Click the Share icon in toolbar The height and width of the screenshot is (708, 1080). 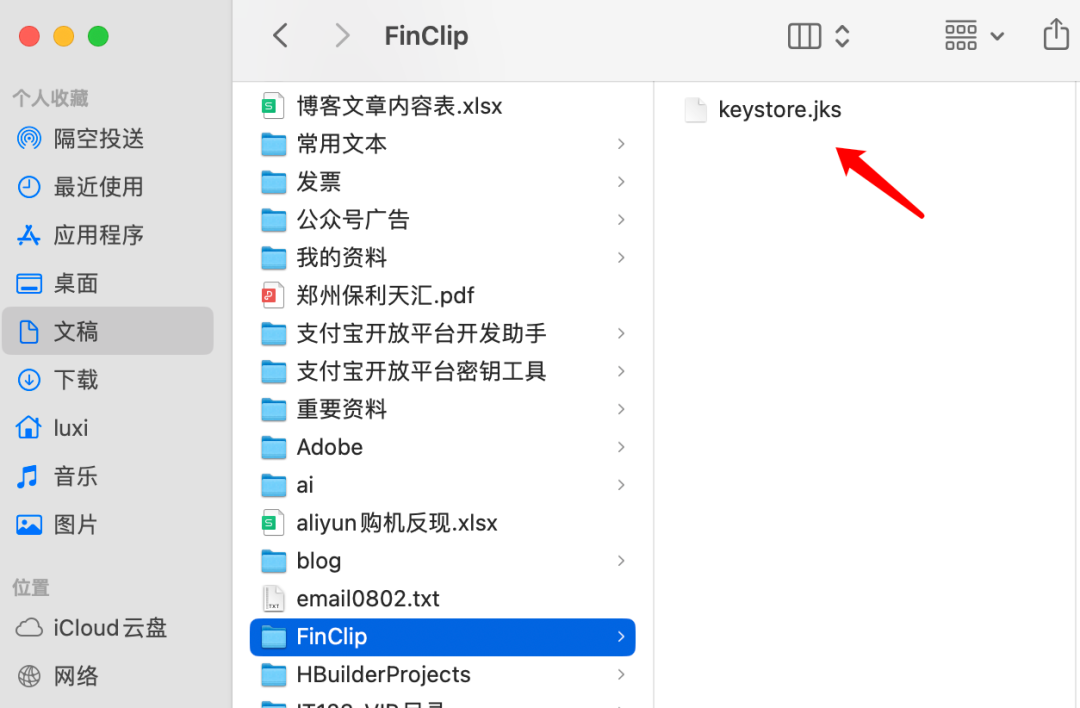pos(1056,34)
